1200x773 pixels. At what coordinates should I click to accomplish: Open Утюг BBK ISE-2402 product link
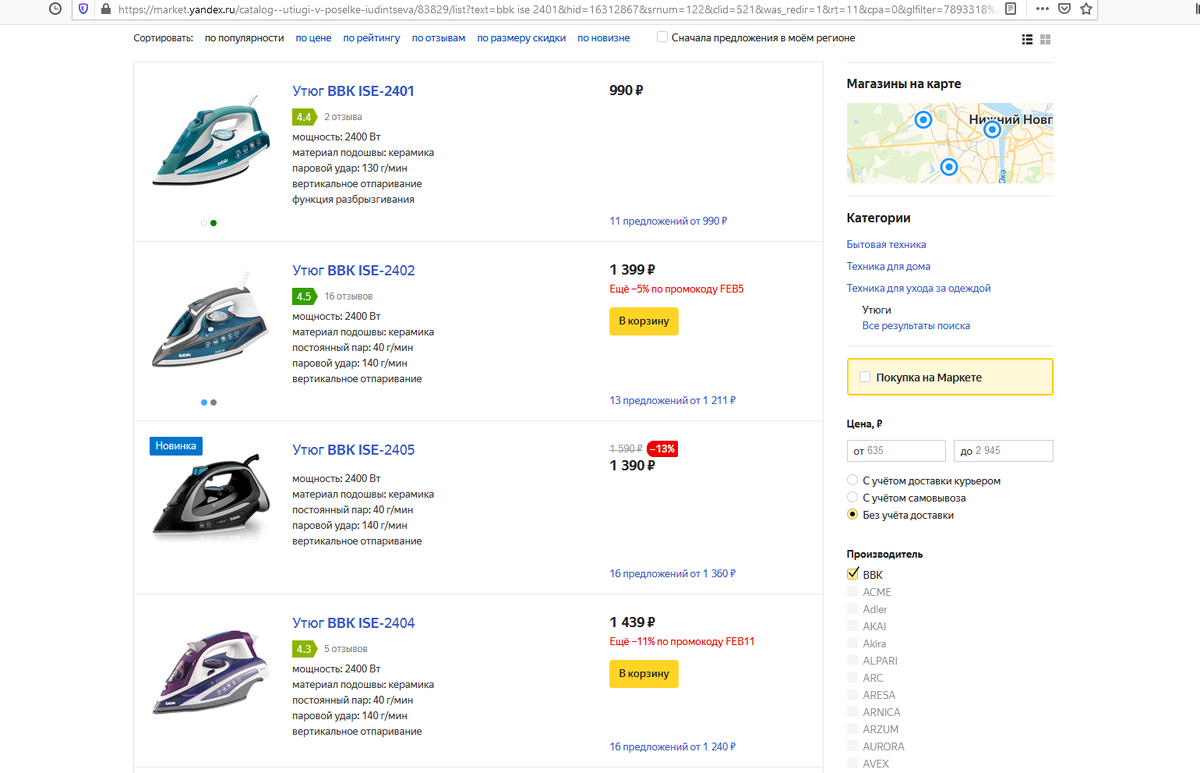tap(353, 270)
